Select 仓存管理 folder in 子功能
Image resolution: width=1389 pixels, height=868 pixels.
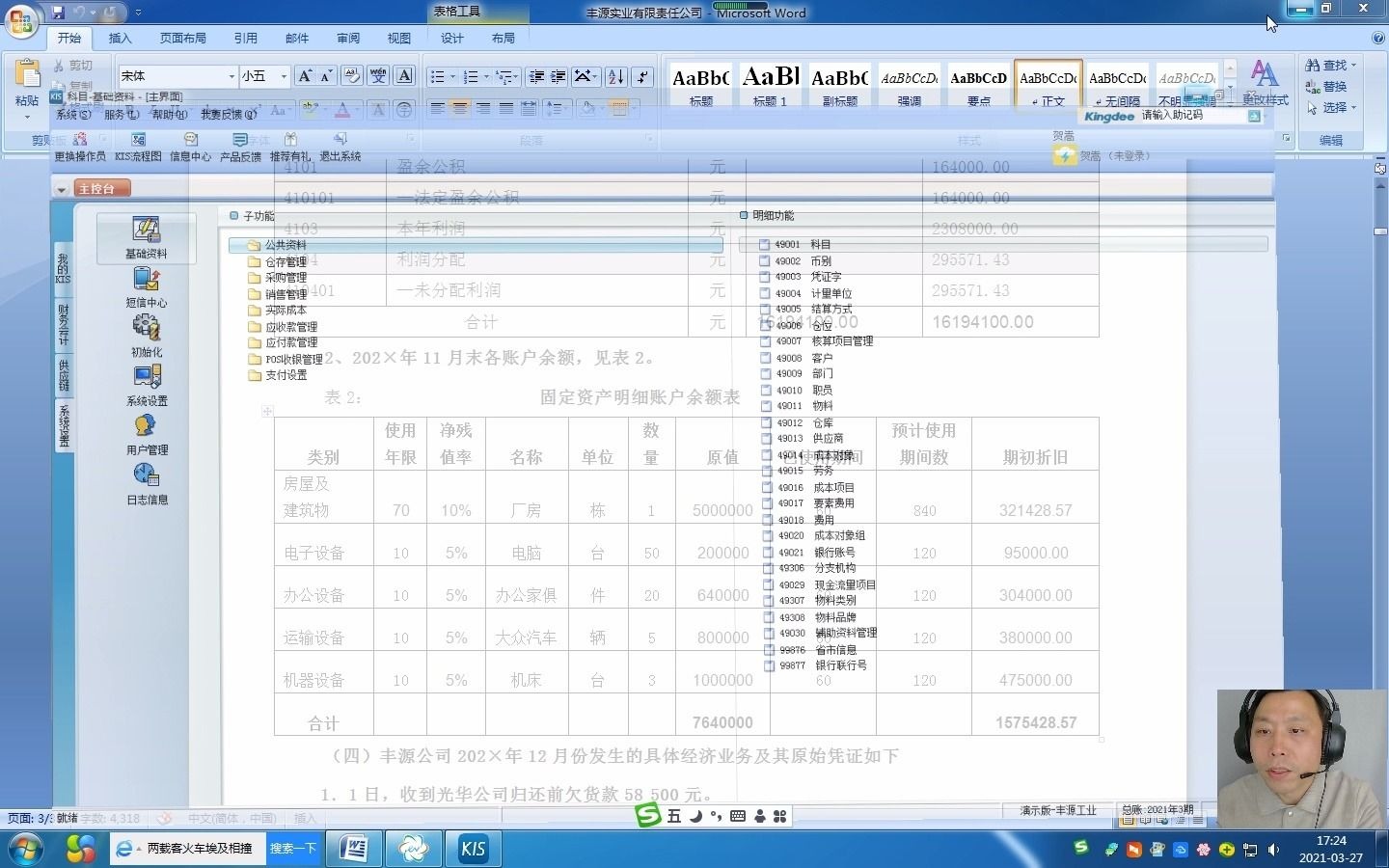coord(277,261)
